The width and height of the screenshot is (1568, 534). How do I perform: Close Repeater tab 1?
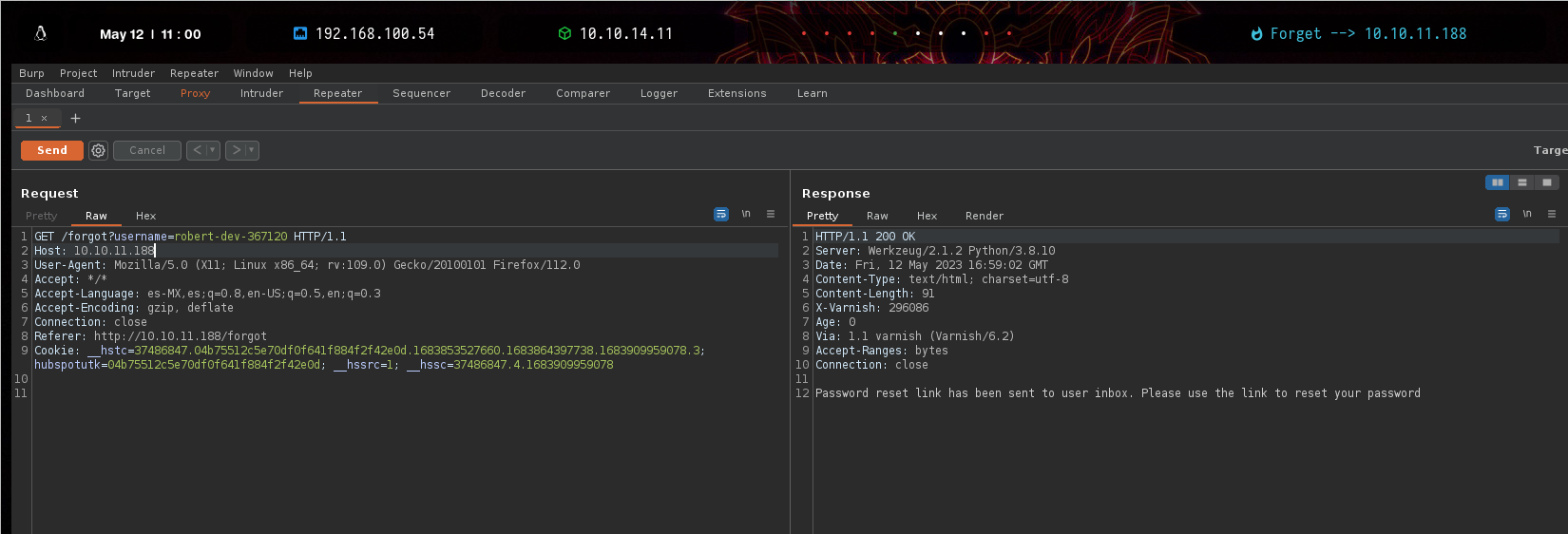click(44, 119)
